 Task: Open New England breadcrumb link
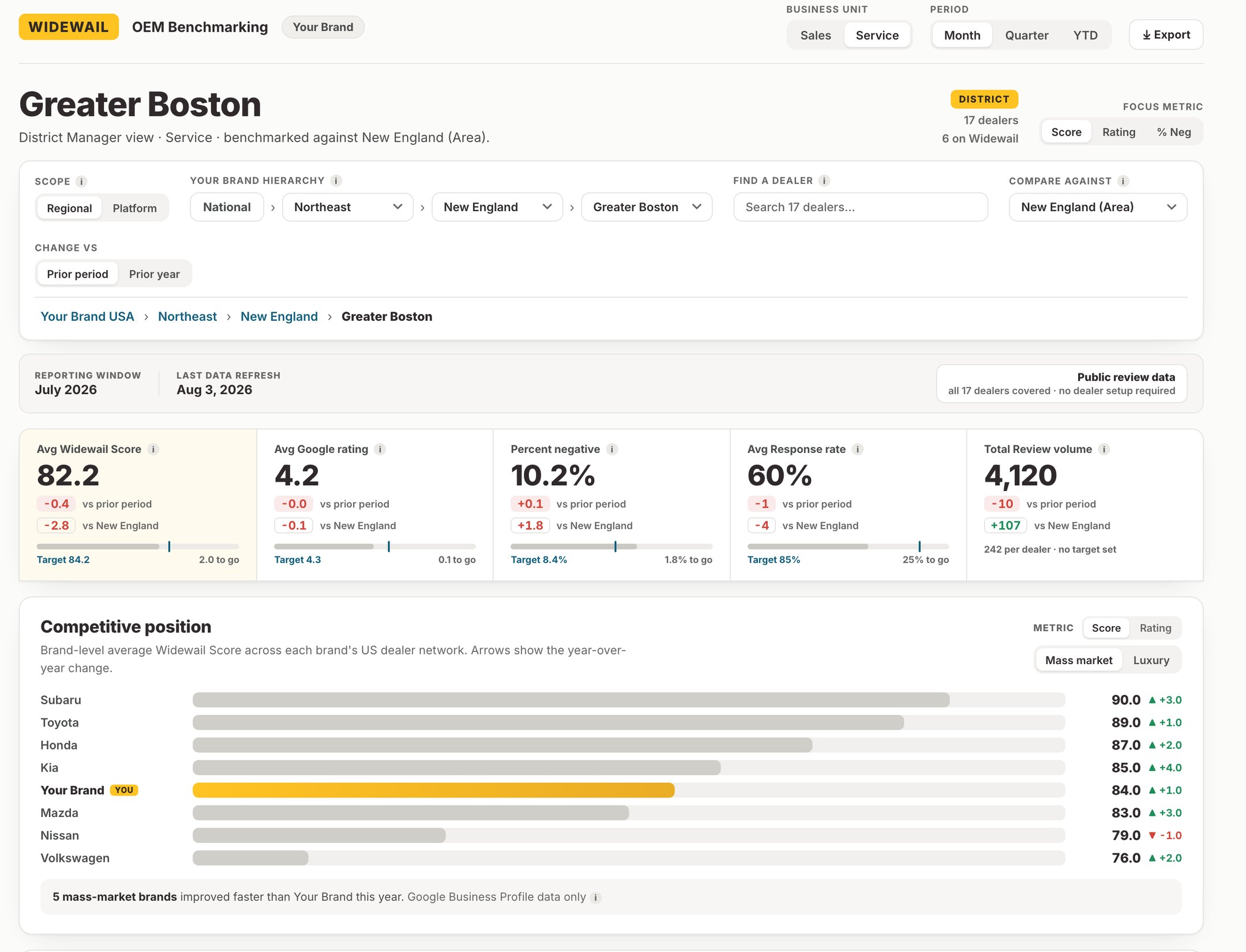click(x=279, y=316)
